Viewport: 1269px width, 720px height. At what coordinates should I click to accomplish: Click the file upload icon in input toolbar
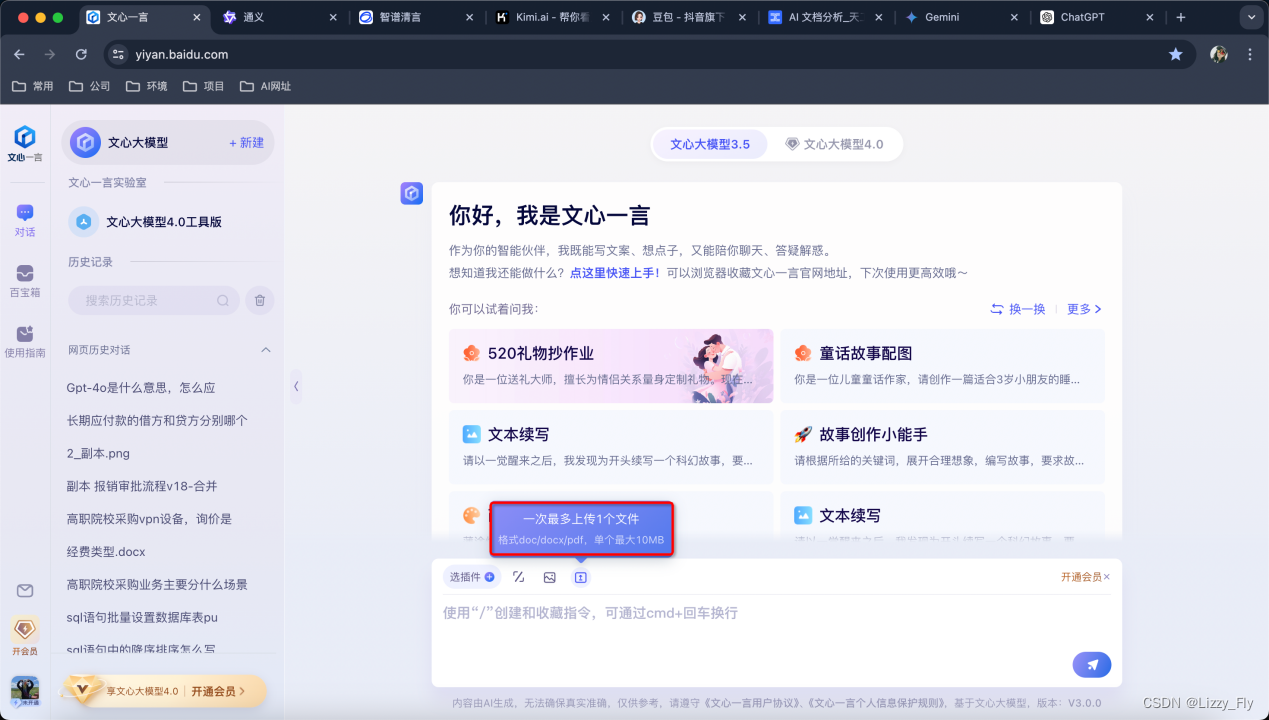pyautogui.click(x=580, y=577)
